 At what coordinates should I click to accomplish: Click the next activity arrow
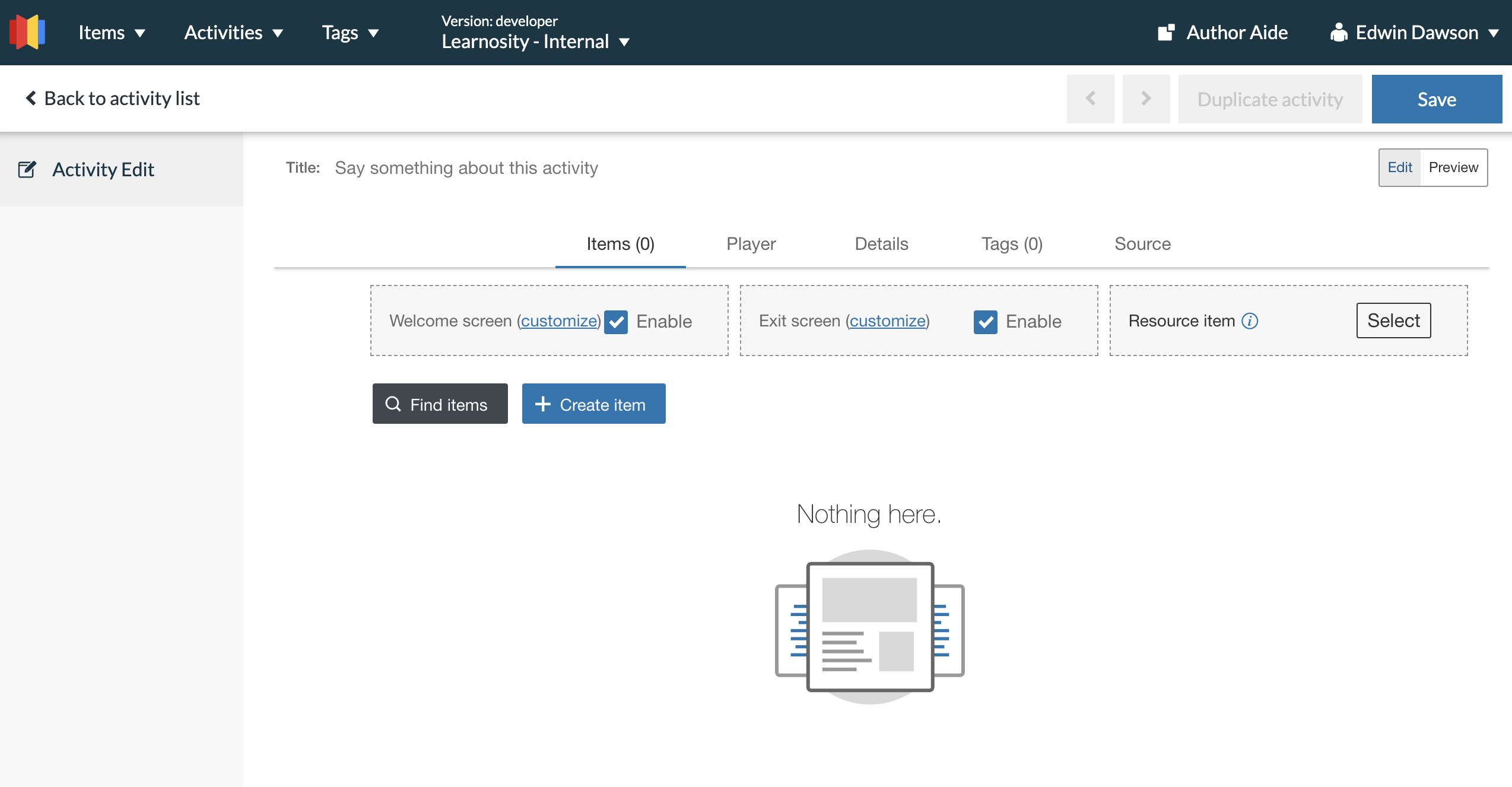(1146, 99)
